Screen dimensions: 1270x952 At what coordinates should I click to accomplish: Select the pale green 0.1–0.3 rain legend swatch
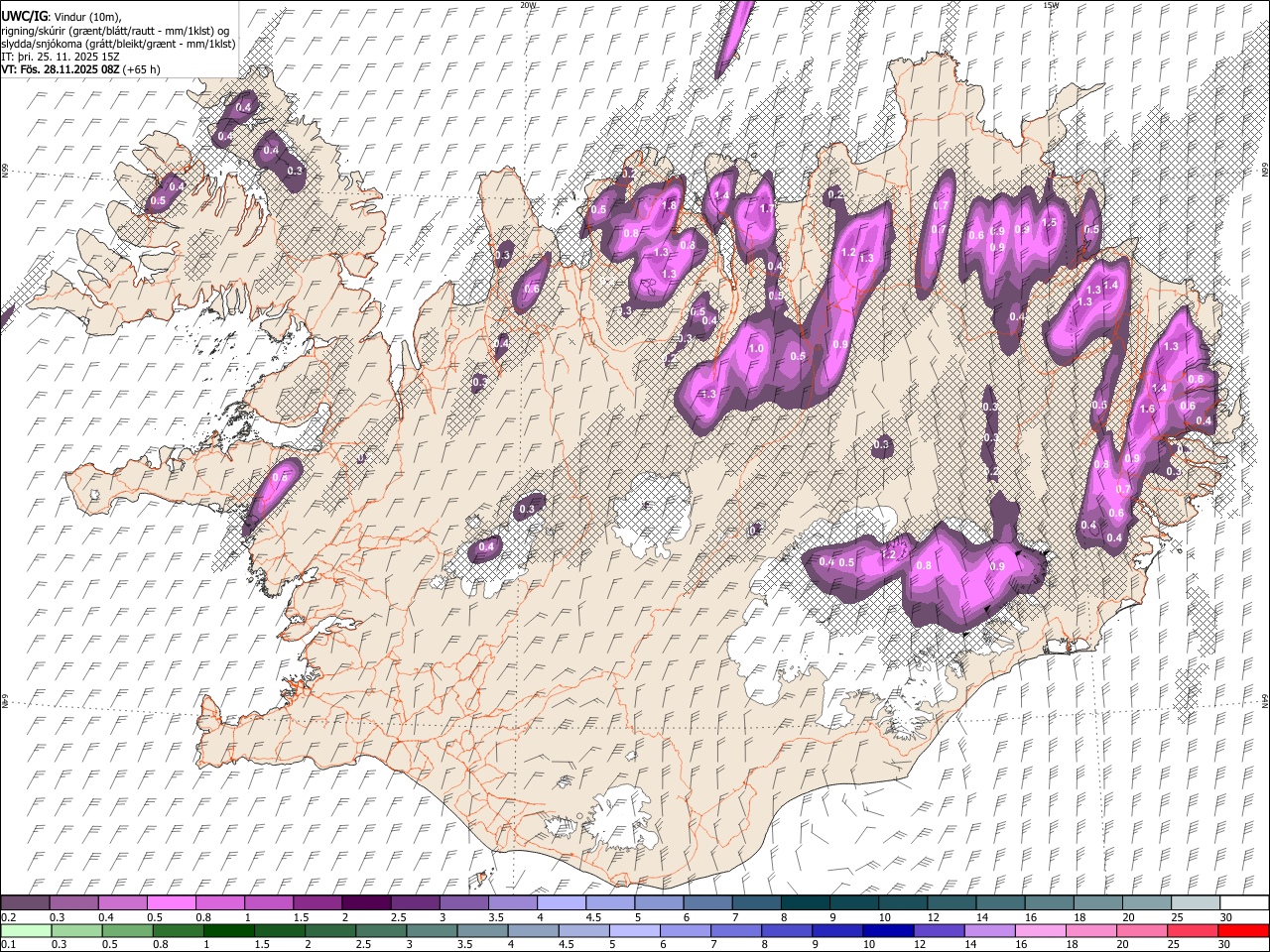click(26, 931)
